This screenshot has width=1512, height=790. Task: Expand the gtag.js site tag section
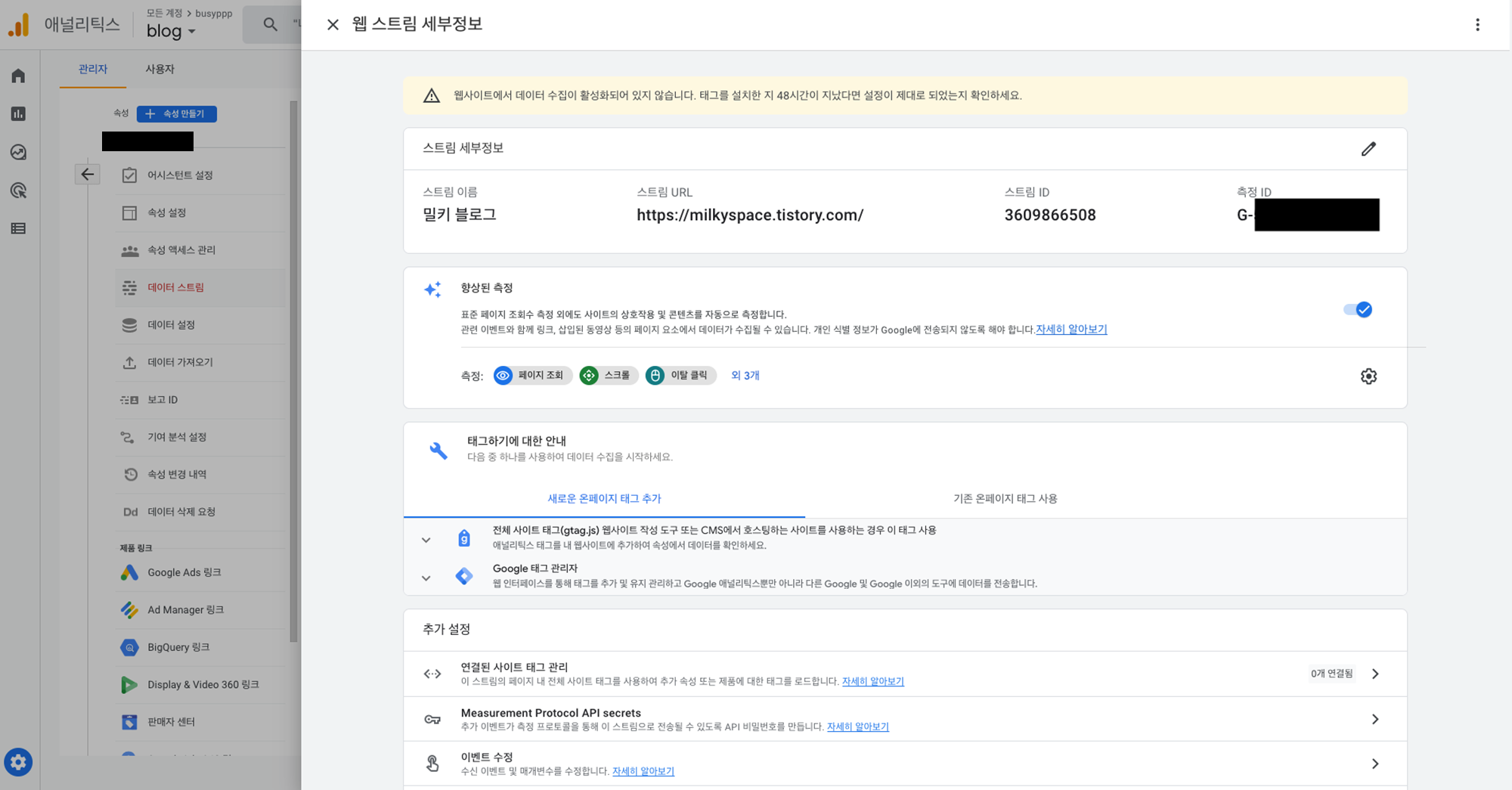(x=426, y=540)
